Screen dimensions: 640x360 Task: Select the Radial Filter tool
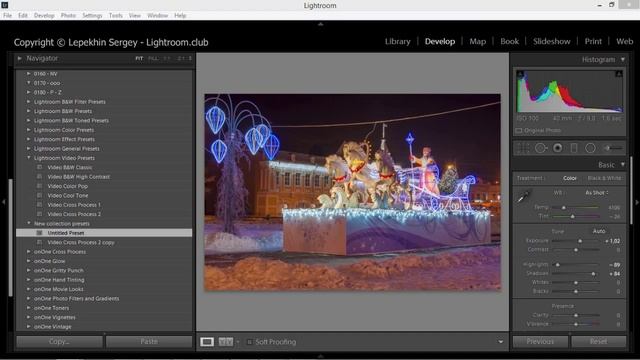point(590,148)
